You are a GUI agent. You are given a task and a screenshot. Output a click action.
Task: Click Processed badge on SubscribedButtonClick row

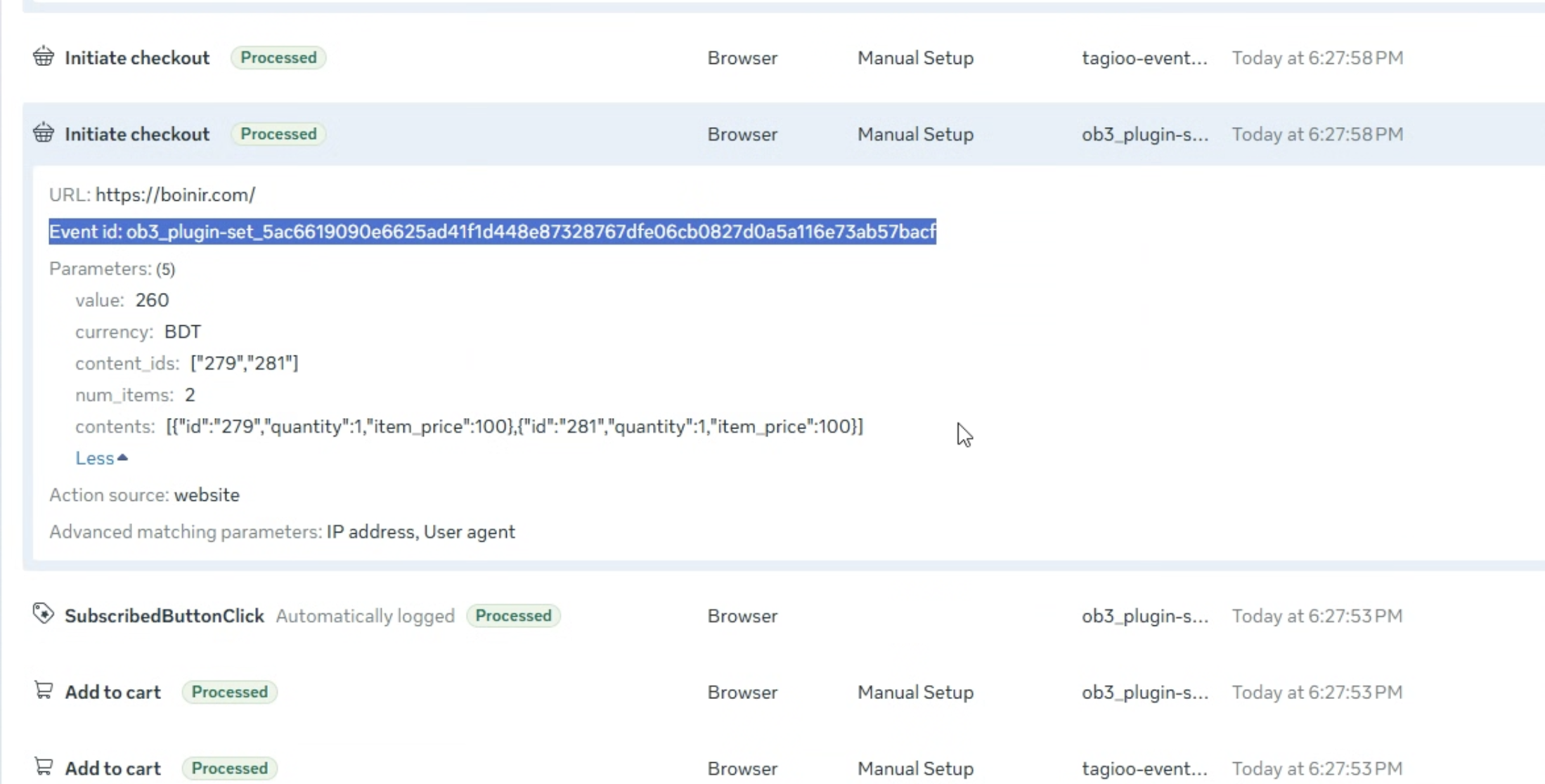513,616
